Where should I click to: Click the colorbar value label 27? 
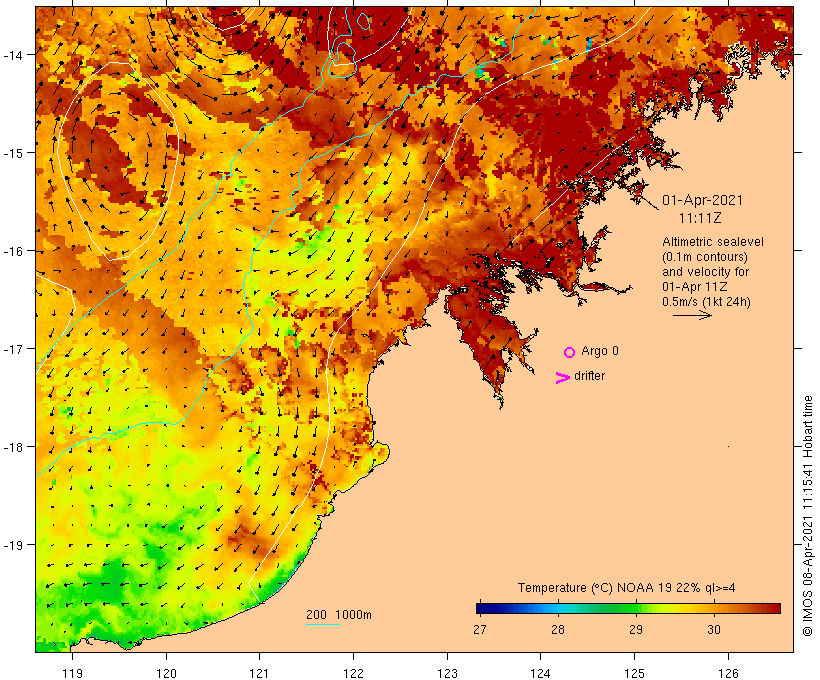(480, 630)
